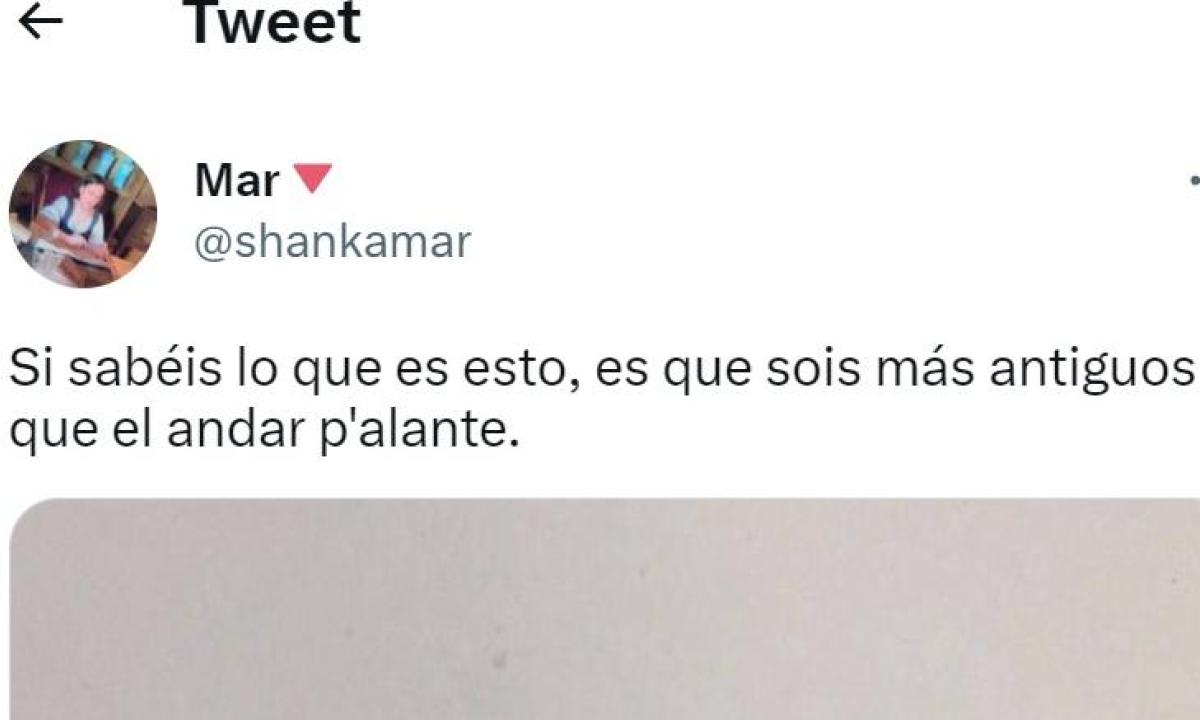The height and width of the screenshot is (720, 1200).
Task: Open profile via display name Mar
Action: point(237,181)
